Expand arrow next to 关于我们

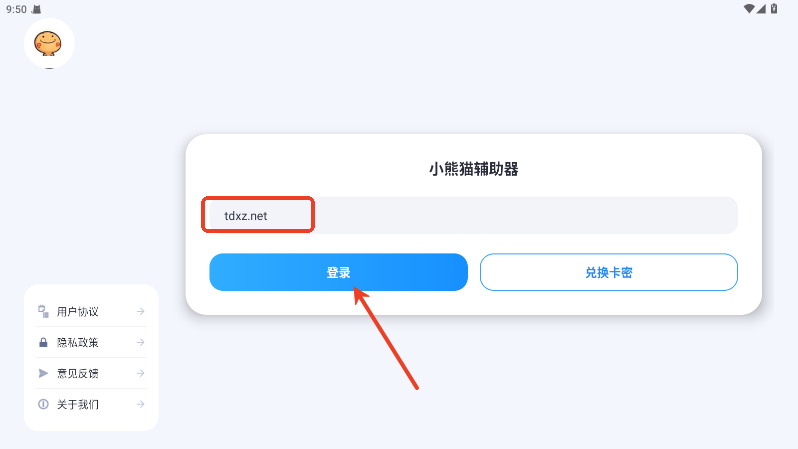click(x=141, y=404)
